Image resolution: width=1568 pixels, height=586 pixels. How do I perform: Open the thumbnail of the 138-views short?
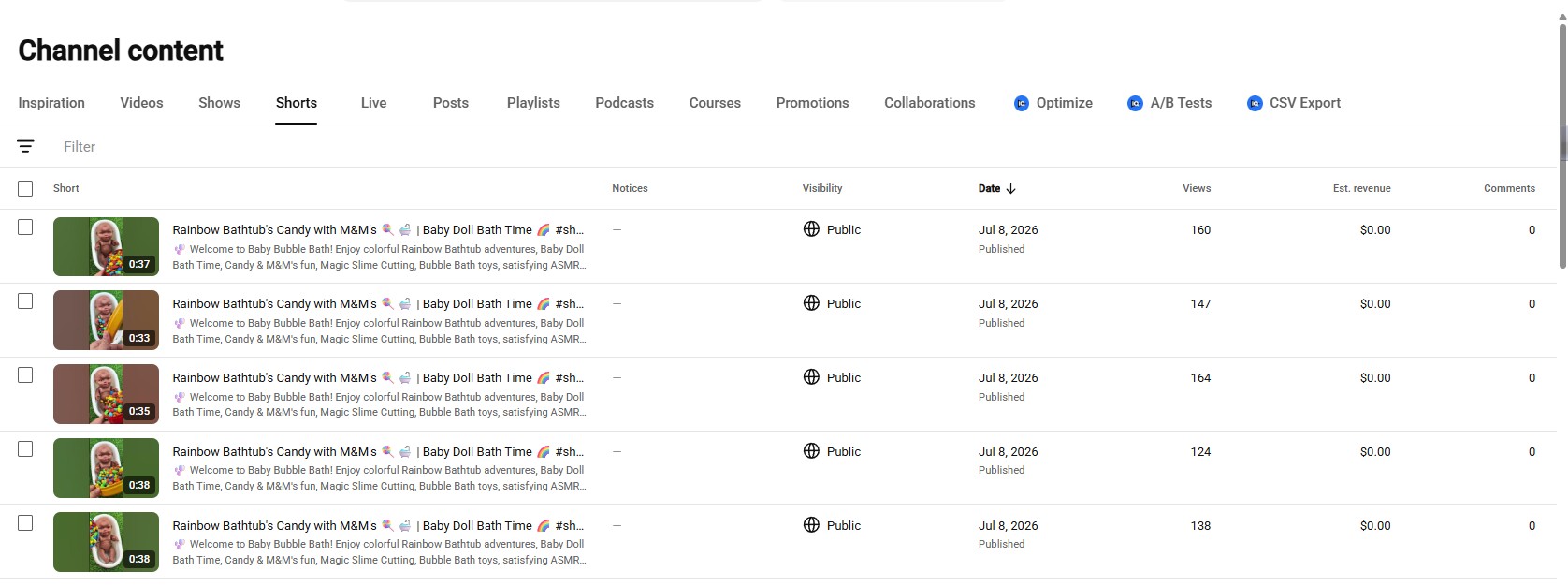(106, 542)
